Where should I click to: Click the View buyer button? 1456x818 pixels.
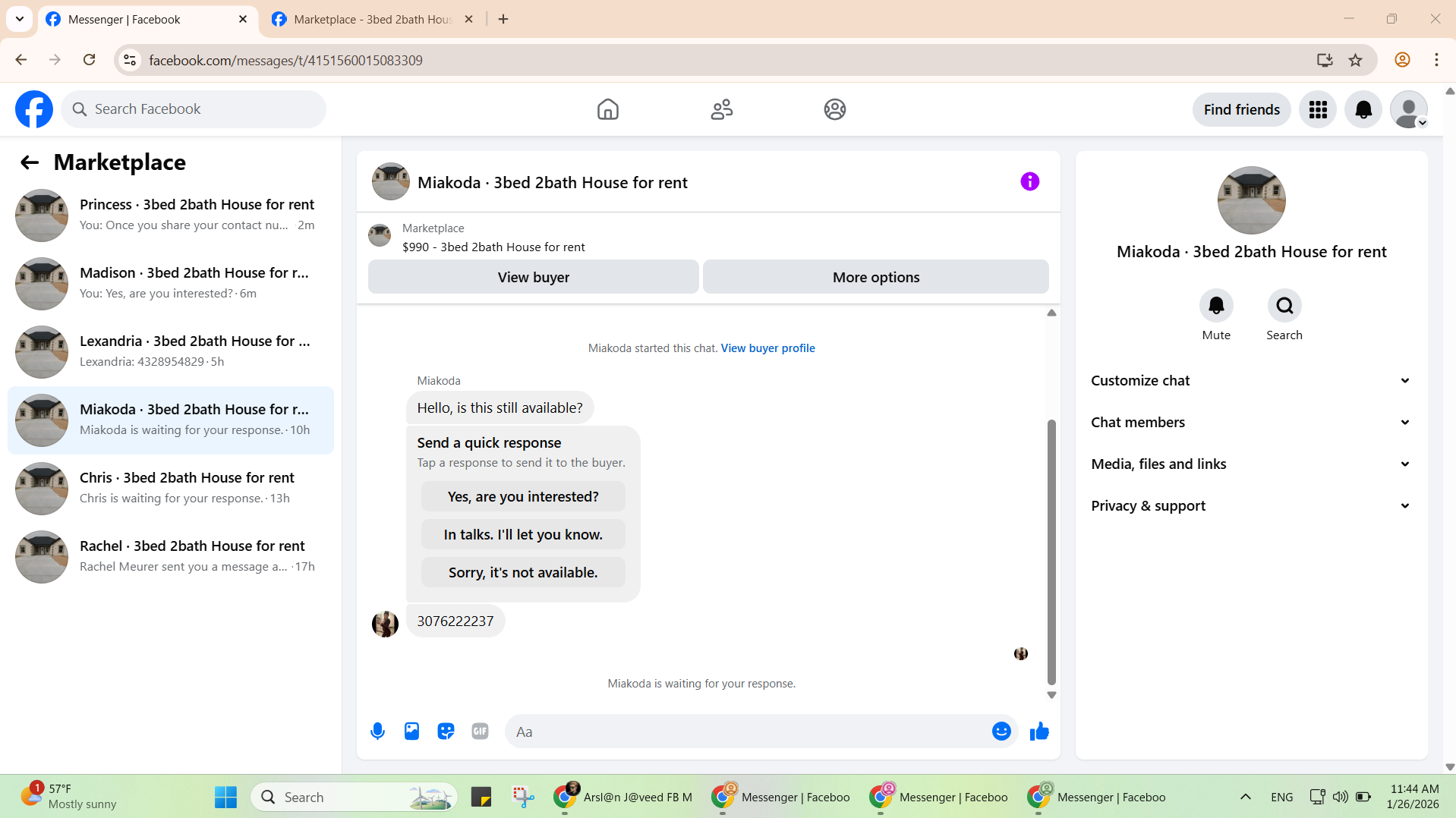coord(533,277)
